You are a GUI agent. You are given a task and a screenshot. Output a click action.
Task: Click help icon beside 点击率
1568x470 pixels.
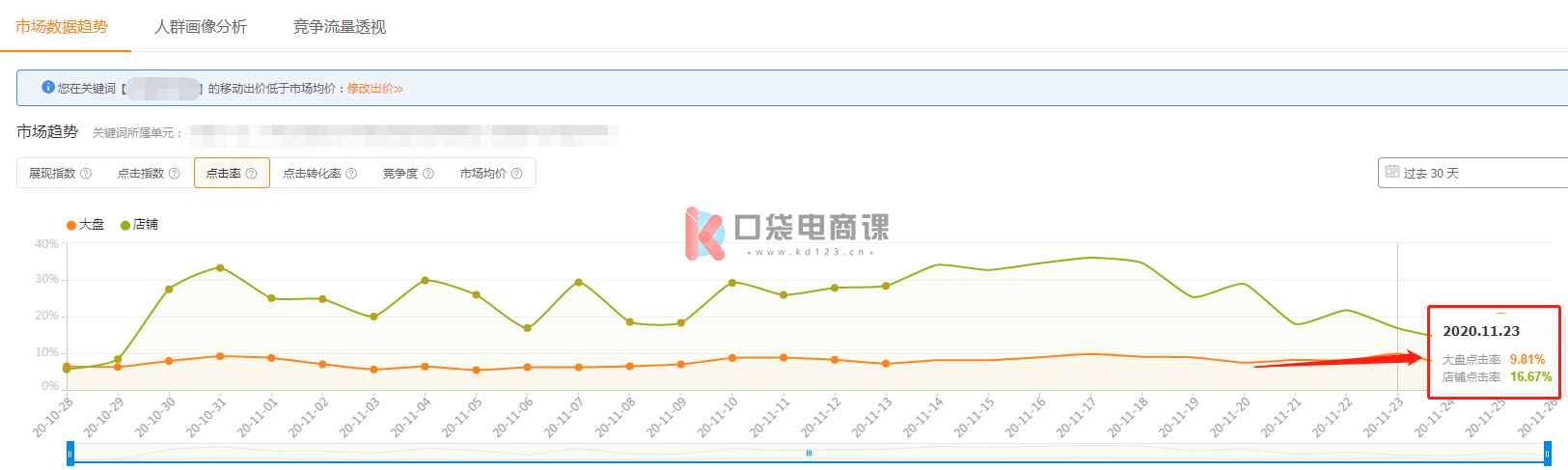[252, 174]
